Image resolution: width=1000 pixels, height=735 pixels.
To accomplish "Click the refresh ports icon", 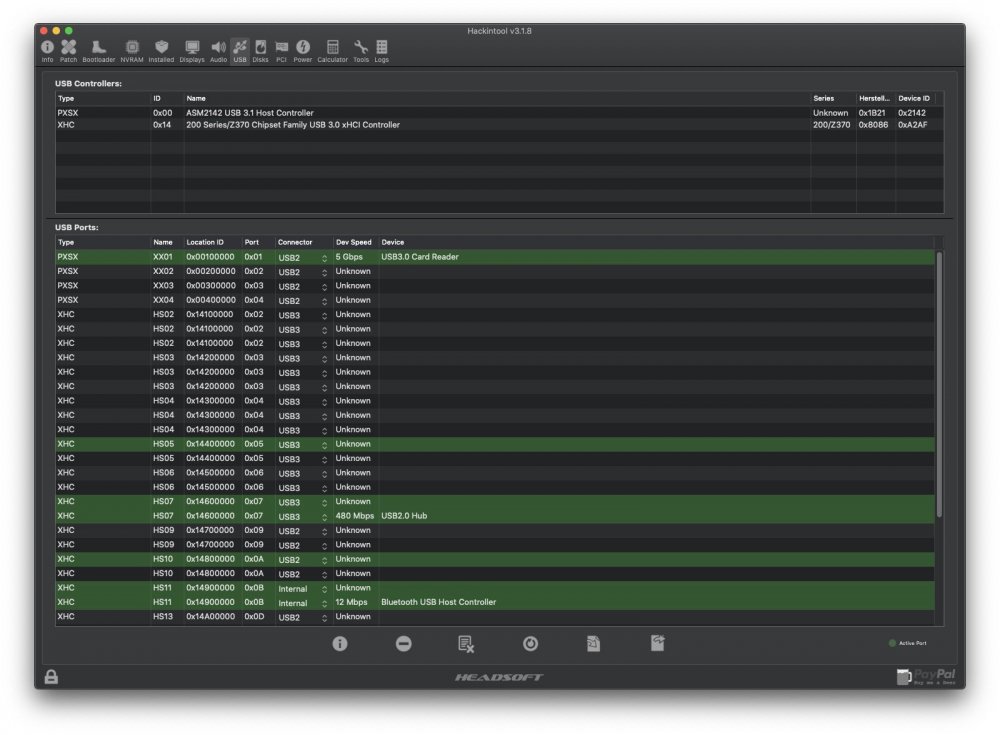I will tap(531, 644).
